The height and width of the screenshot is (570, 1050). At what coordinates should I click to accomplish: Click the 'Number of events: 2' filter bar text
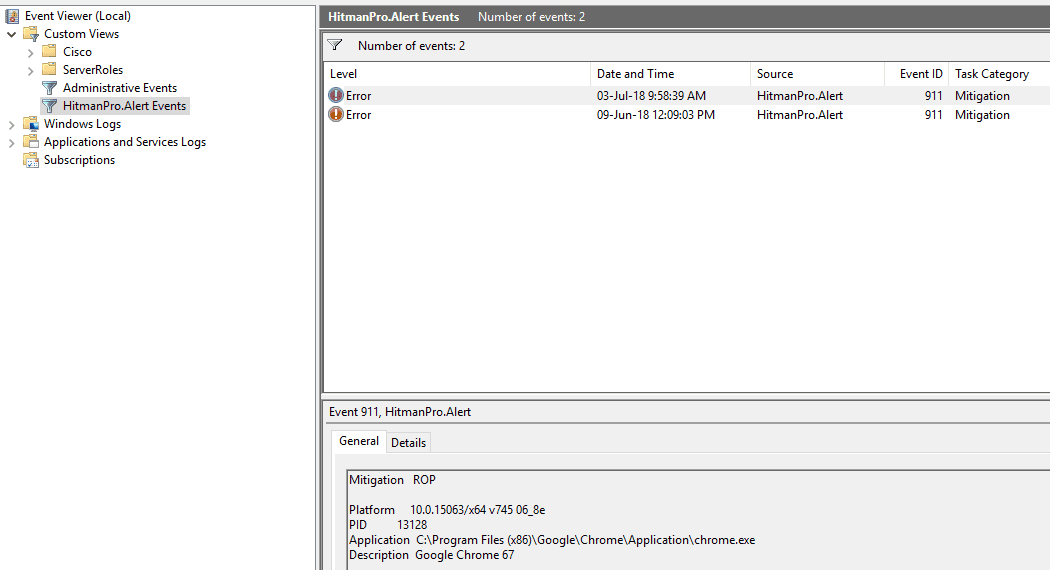pos(411,46)
